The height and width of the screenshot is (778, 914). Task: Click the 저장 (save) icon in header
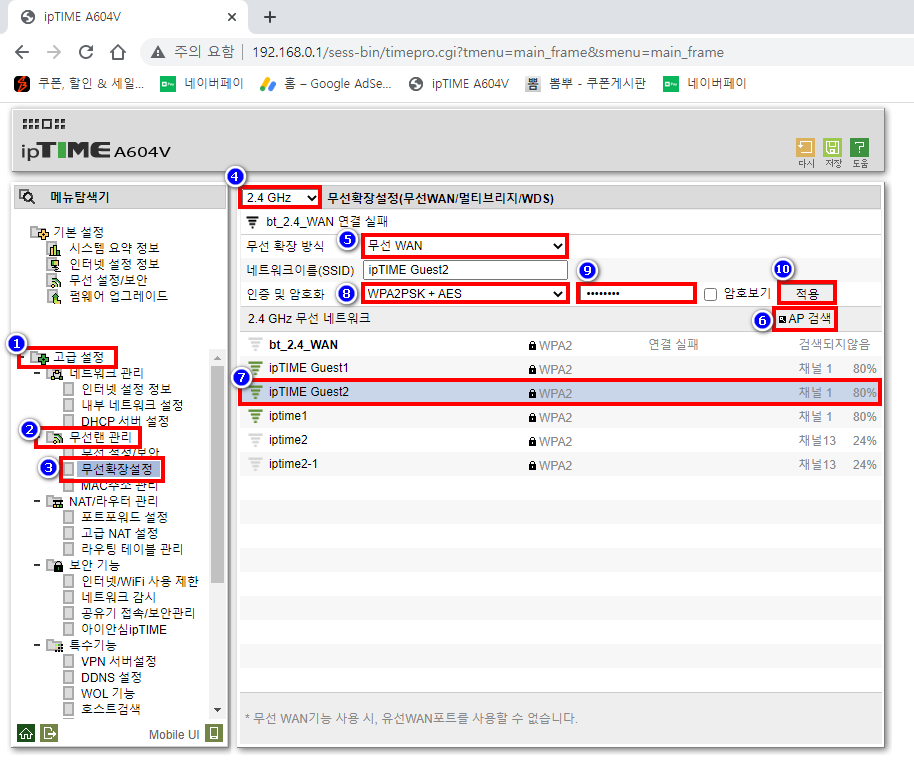point(832,147)
